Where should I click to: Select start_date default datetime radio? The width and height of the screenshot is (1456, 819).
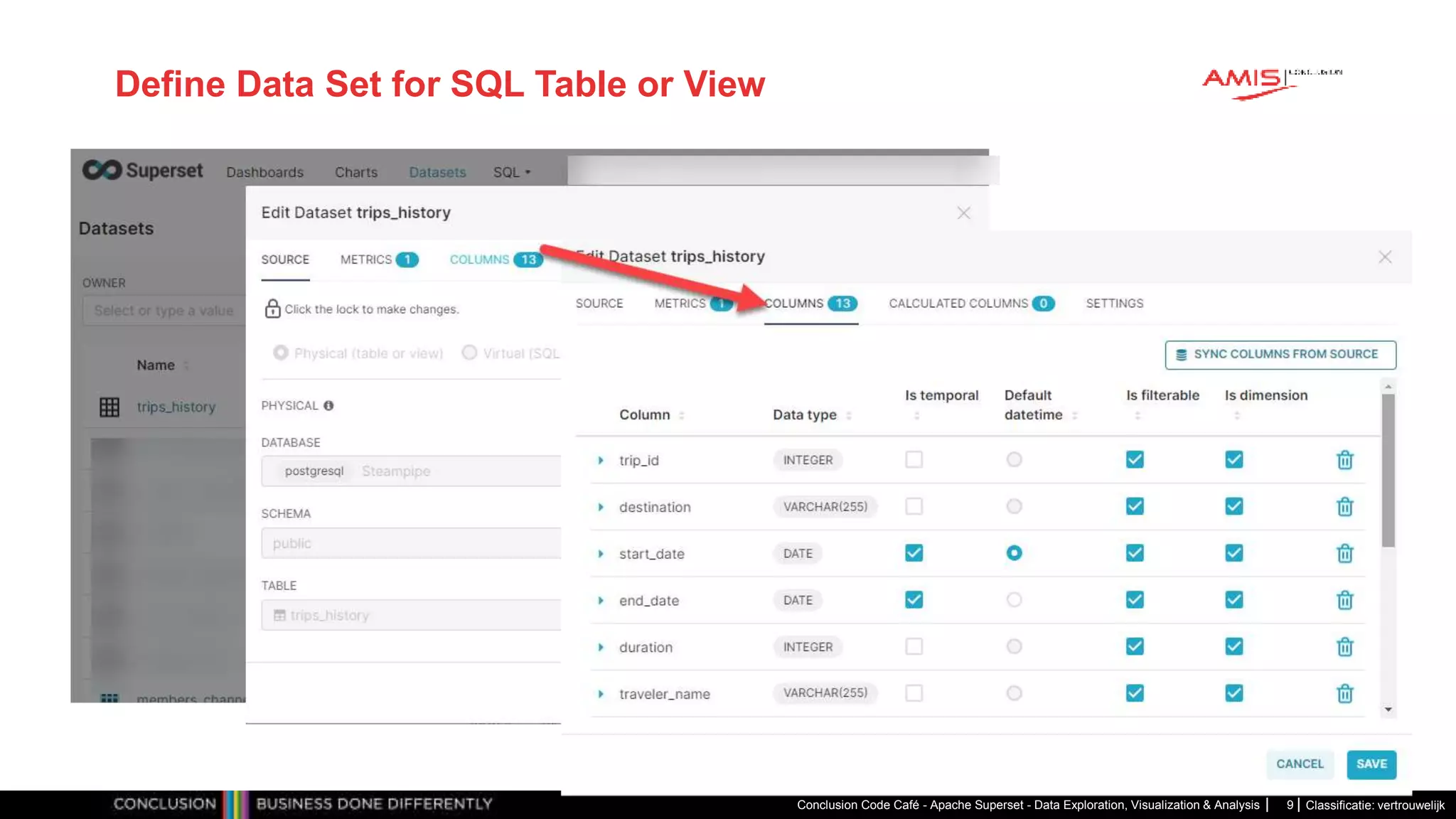(x=1014, y=552)
